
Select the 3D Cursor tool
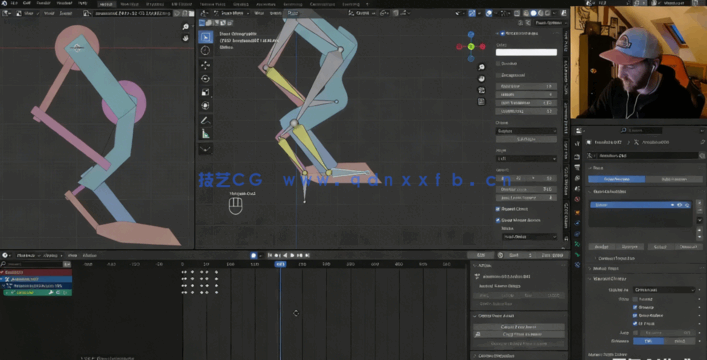coord(206,51)
